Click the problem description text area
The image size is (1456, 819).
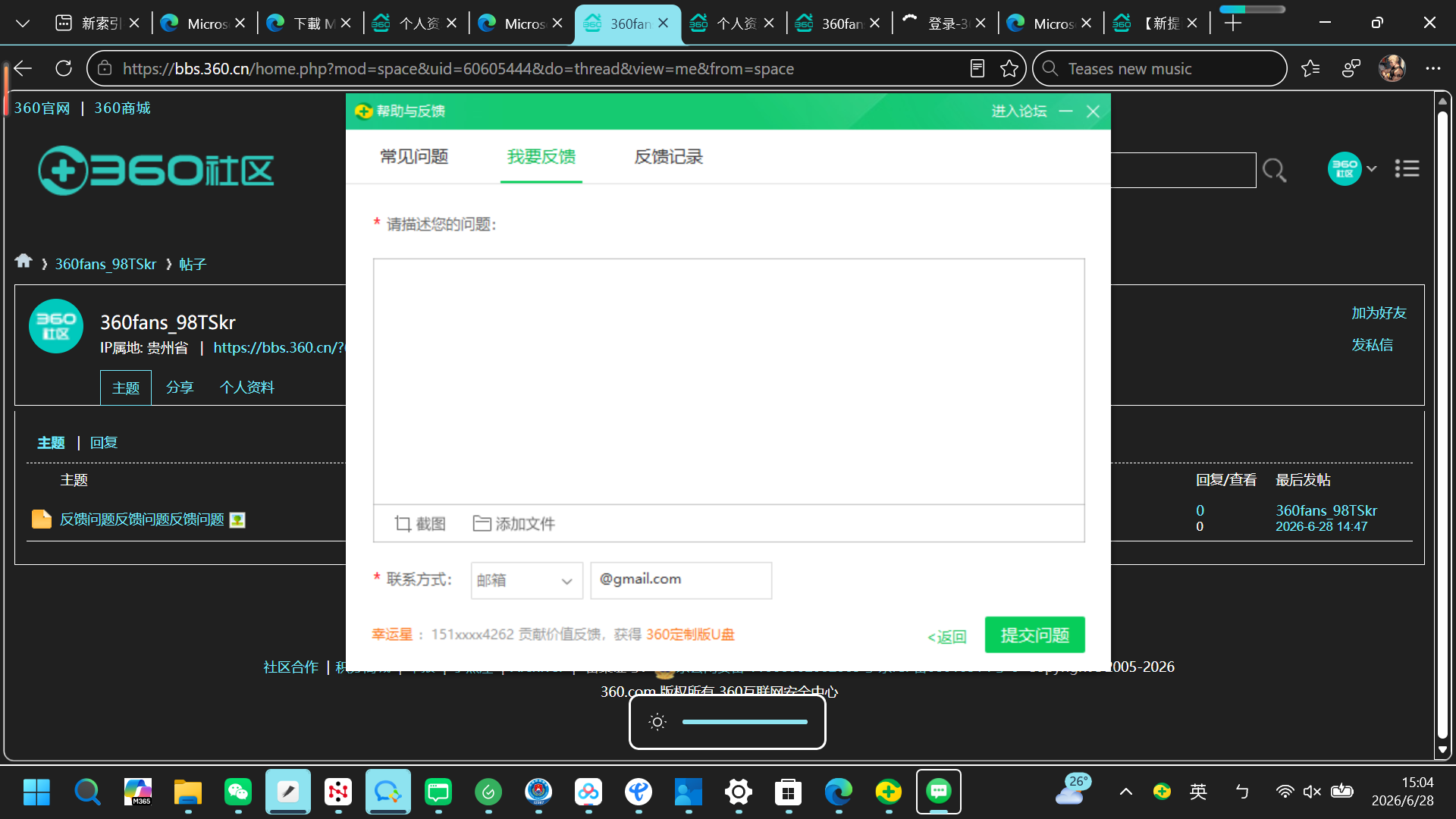tap(729, 381)
